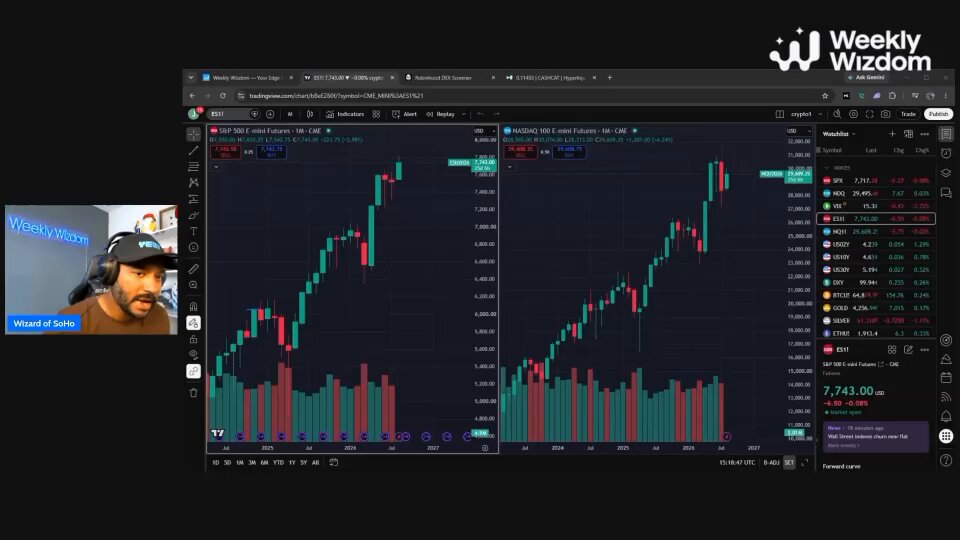Open the chart patterns tool
The width and height of the screenshot is (960, 540).
coord(193,182)
